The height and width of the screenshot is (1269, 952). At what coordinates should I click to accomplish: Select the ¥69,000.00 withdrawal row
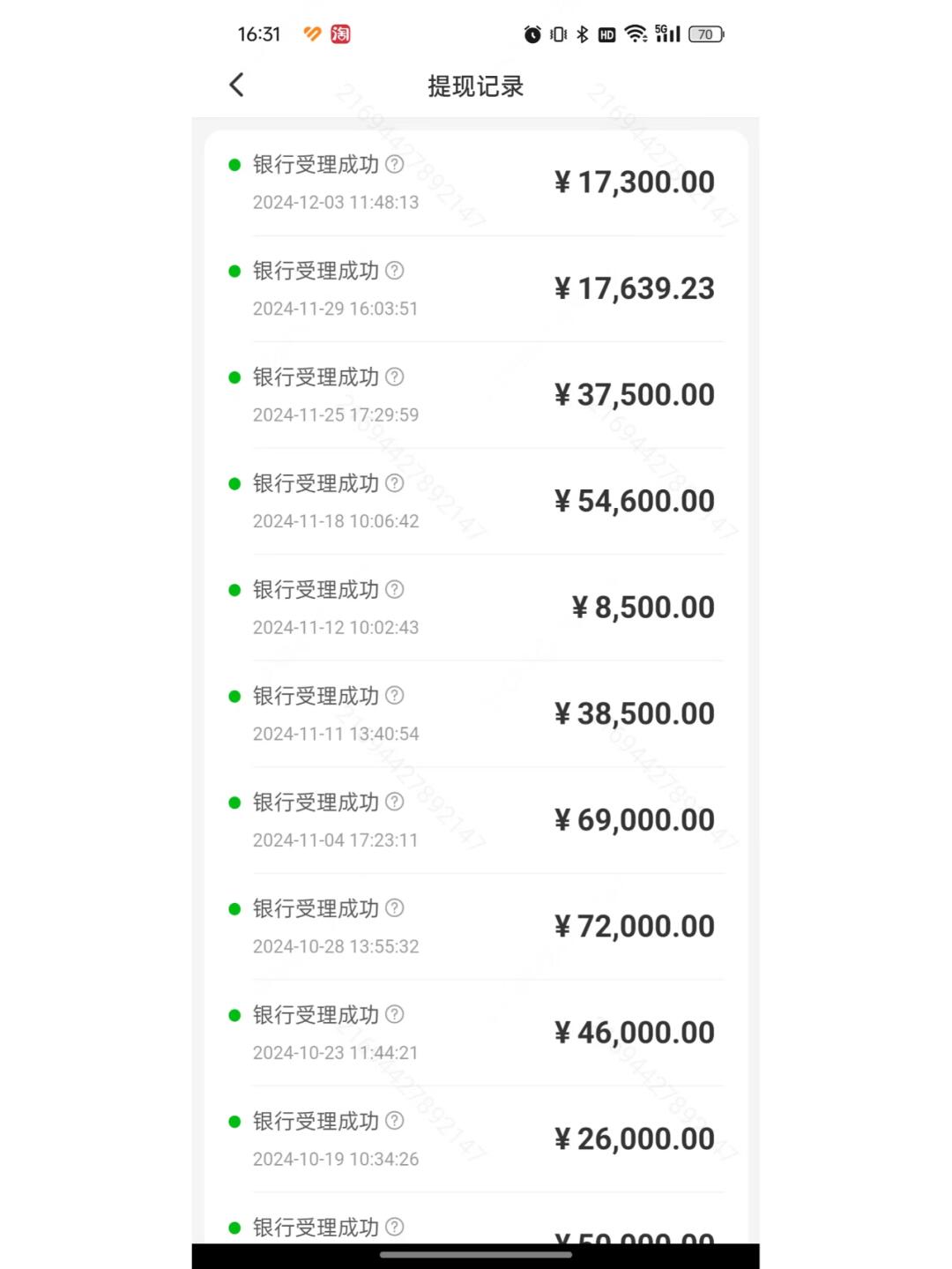476,820
